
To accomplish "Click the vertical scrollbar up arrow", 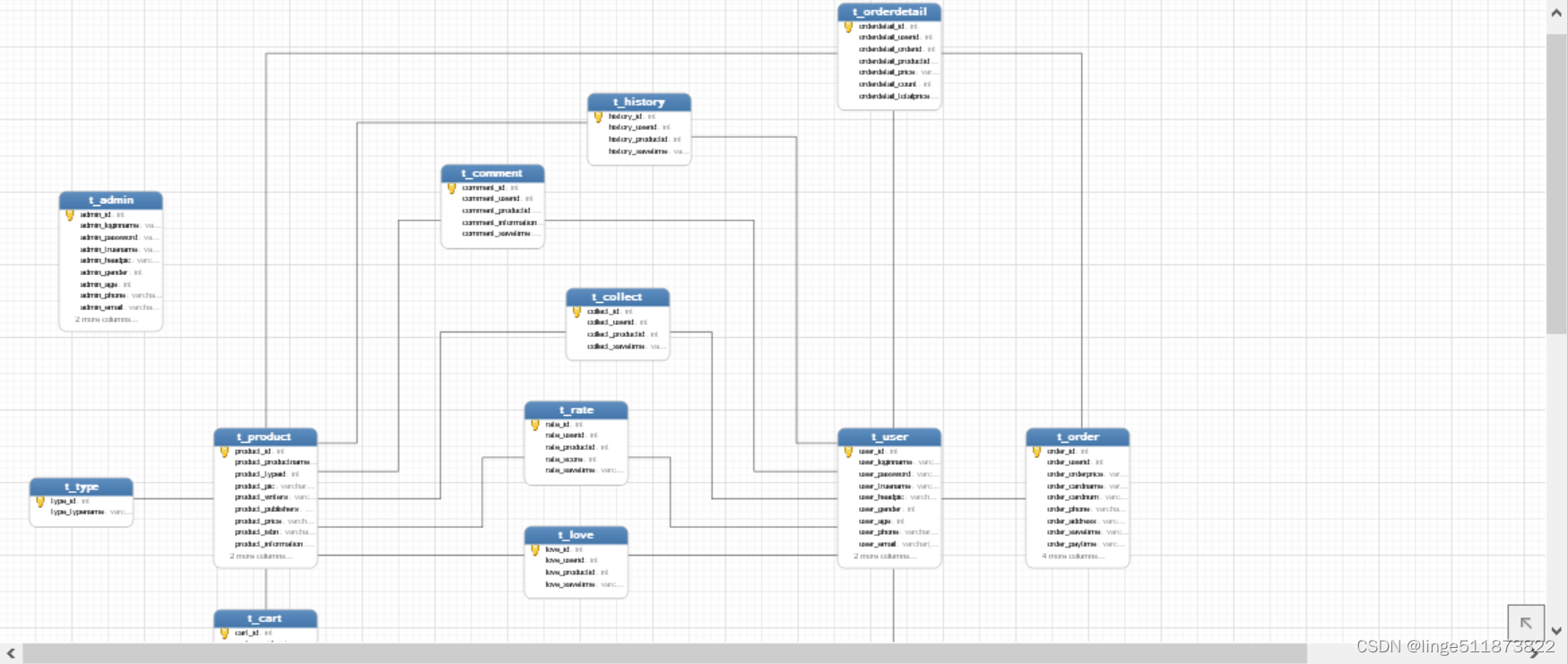I will pos(1556,13).
